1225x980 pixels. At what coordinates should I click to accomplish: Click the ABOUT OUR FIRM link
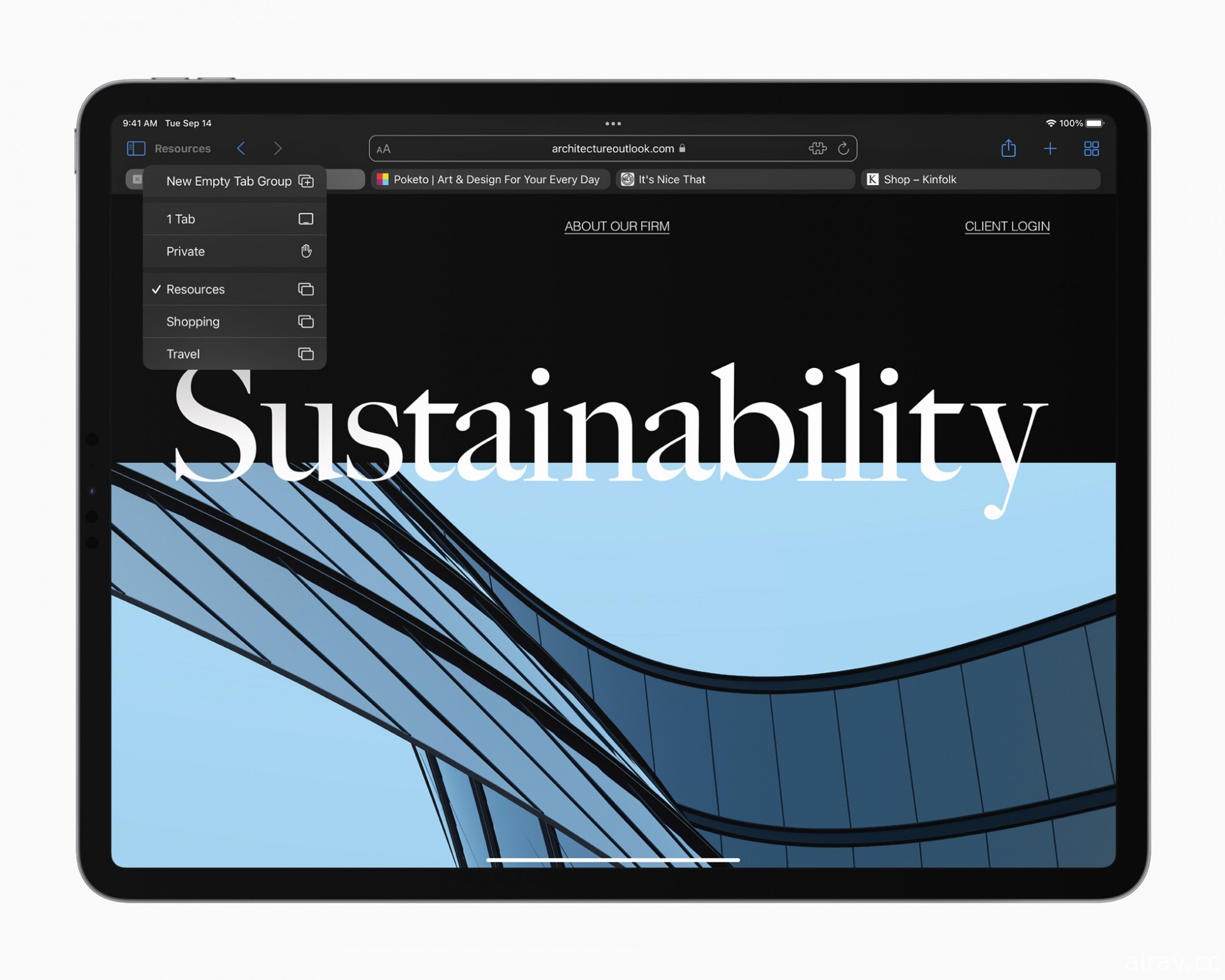click(616, 225)
